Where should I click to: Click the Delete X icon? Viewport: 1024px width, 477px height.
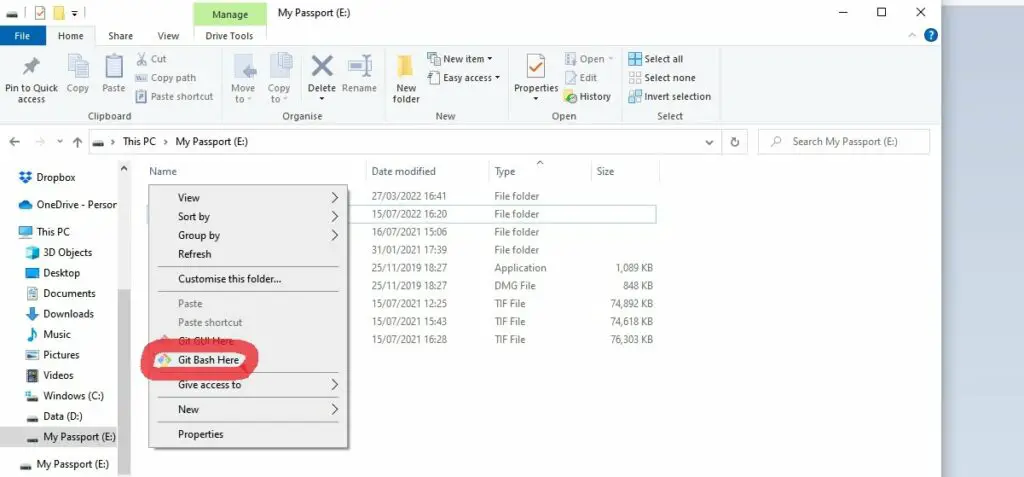[x=321, y=66]
